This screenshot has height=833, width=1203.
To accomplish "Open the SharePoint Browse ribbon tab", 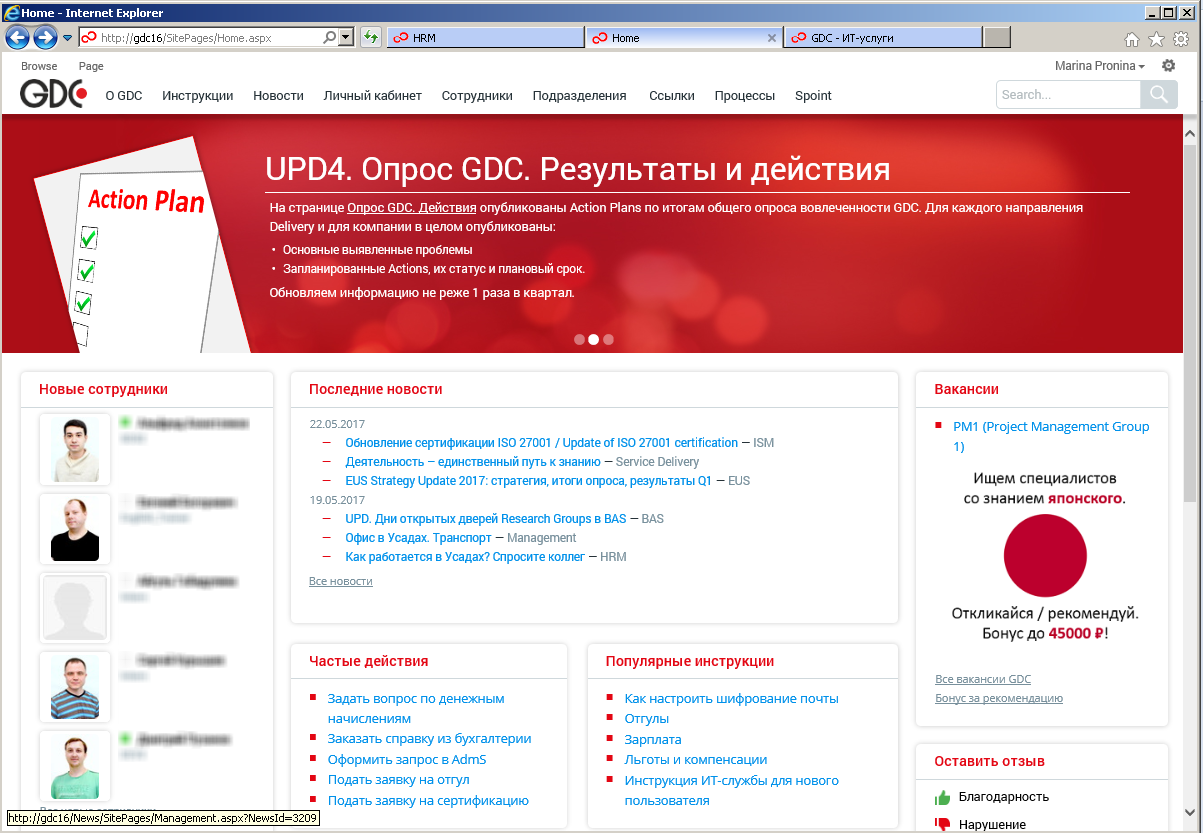I will (39, 66).
